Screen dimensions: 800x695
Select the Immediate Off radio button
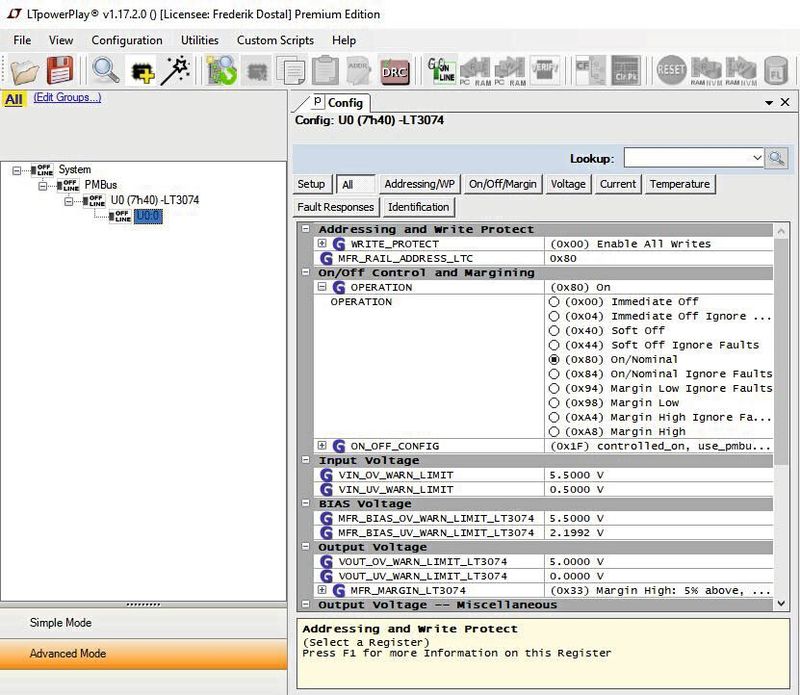click(554, 302)
